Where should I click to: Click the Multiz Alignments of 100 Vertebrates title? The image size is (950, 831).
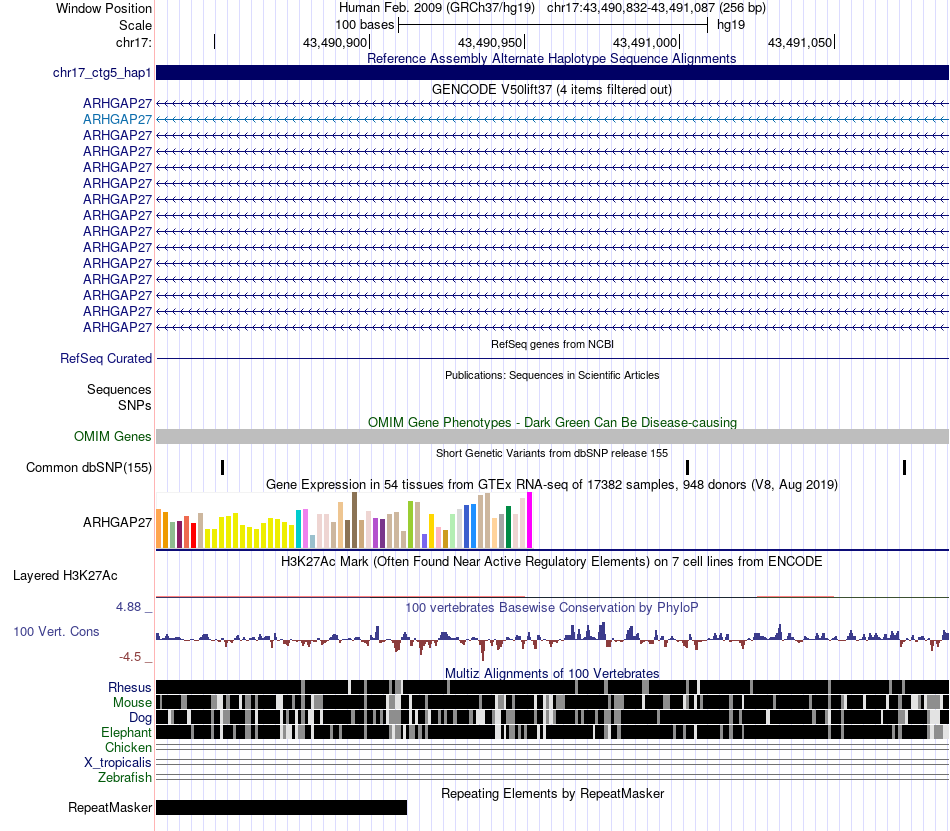552,674
